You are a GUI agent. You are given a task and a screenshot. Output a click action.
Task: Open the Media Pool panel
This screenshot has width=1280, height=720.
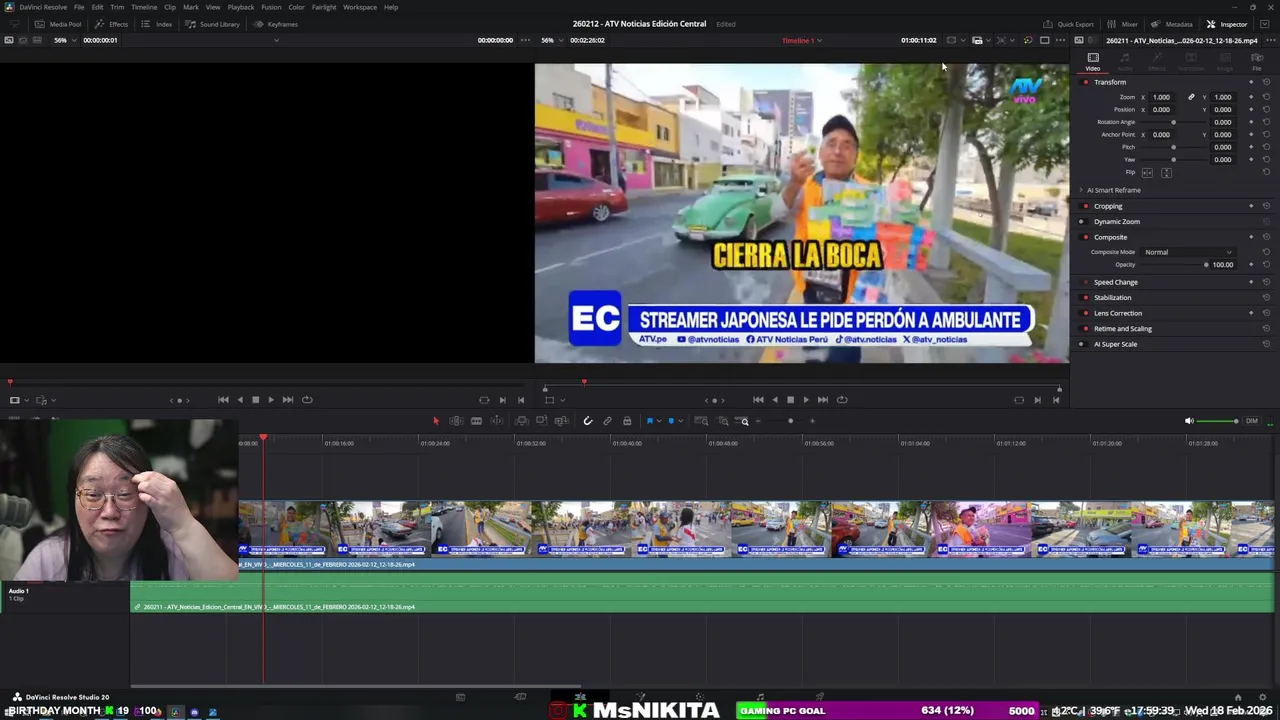tap(58, 24)
